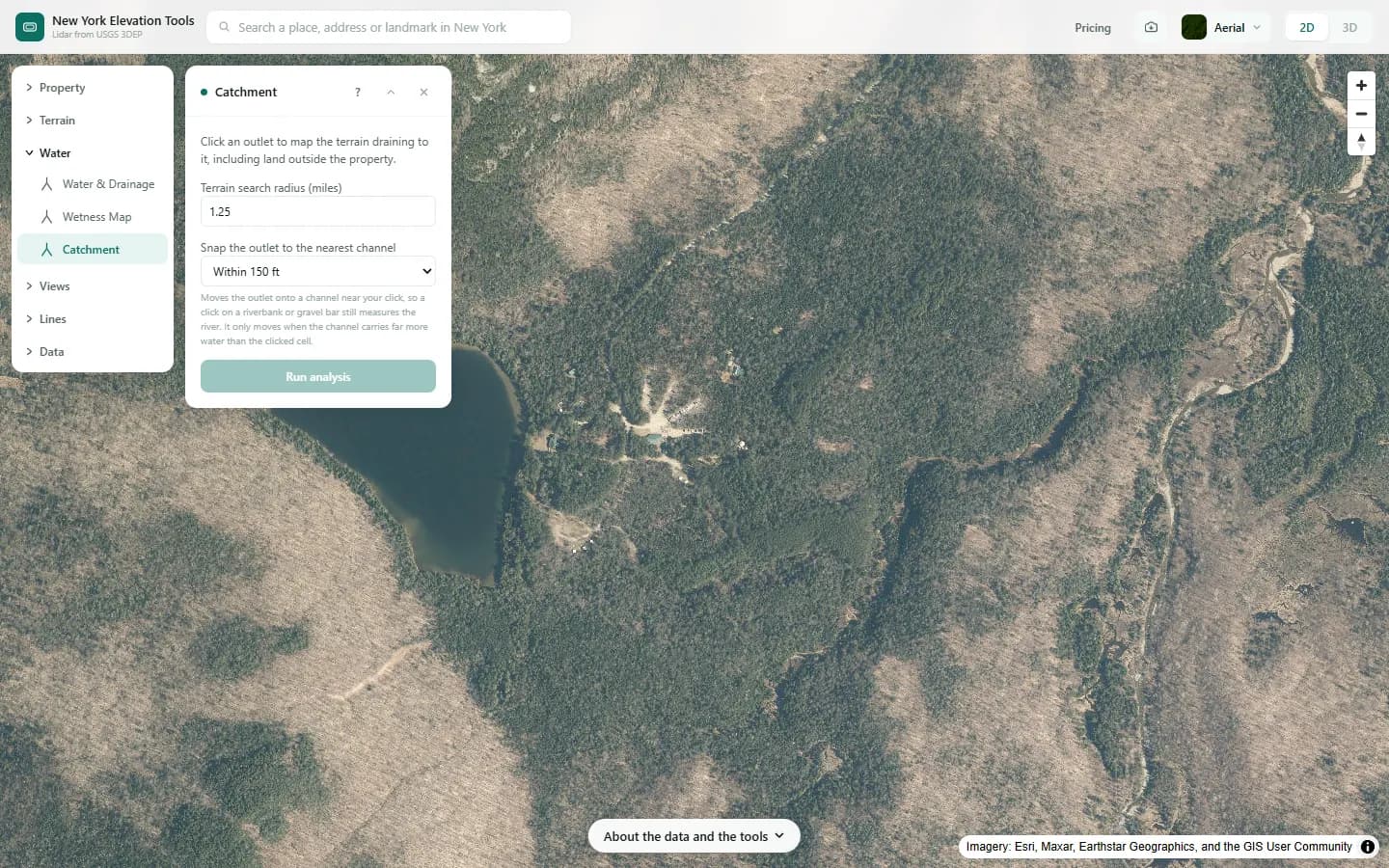Switch to 3D view
Screen dimensions: 1389x868
(1349, 27)
